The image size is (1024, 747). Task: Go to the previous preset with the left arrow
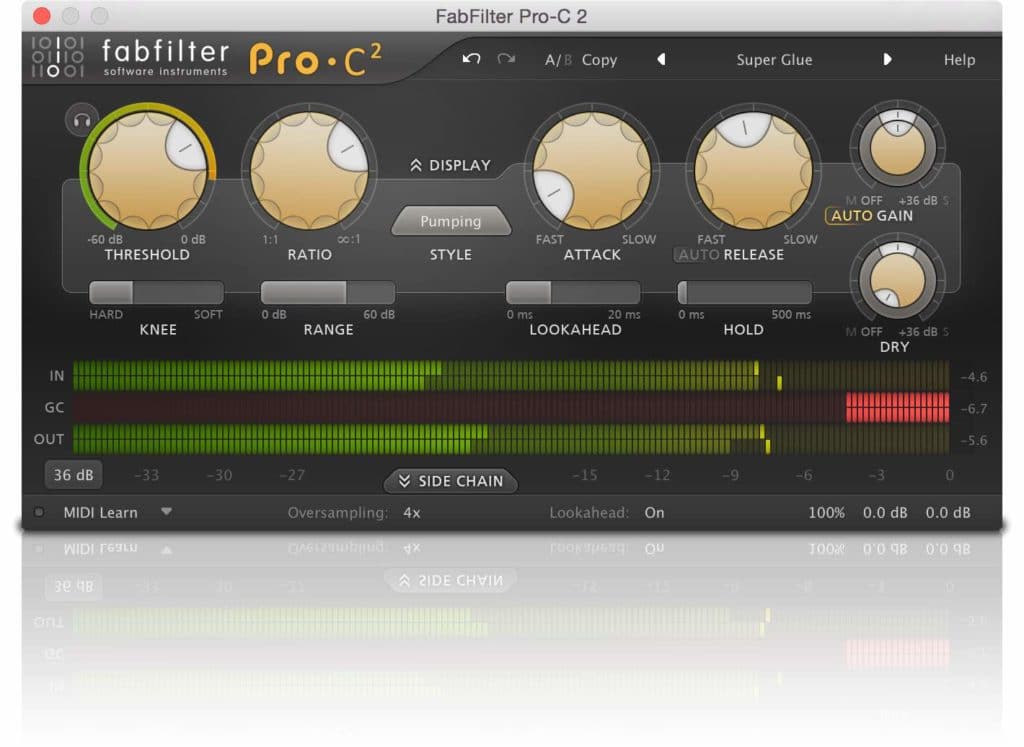[661, 59]
